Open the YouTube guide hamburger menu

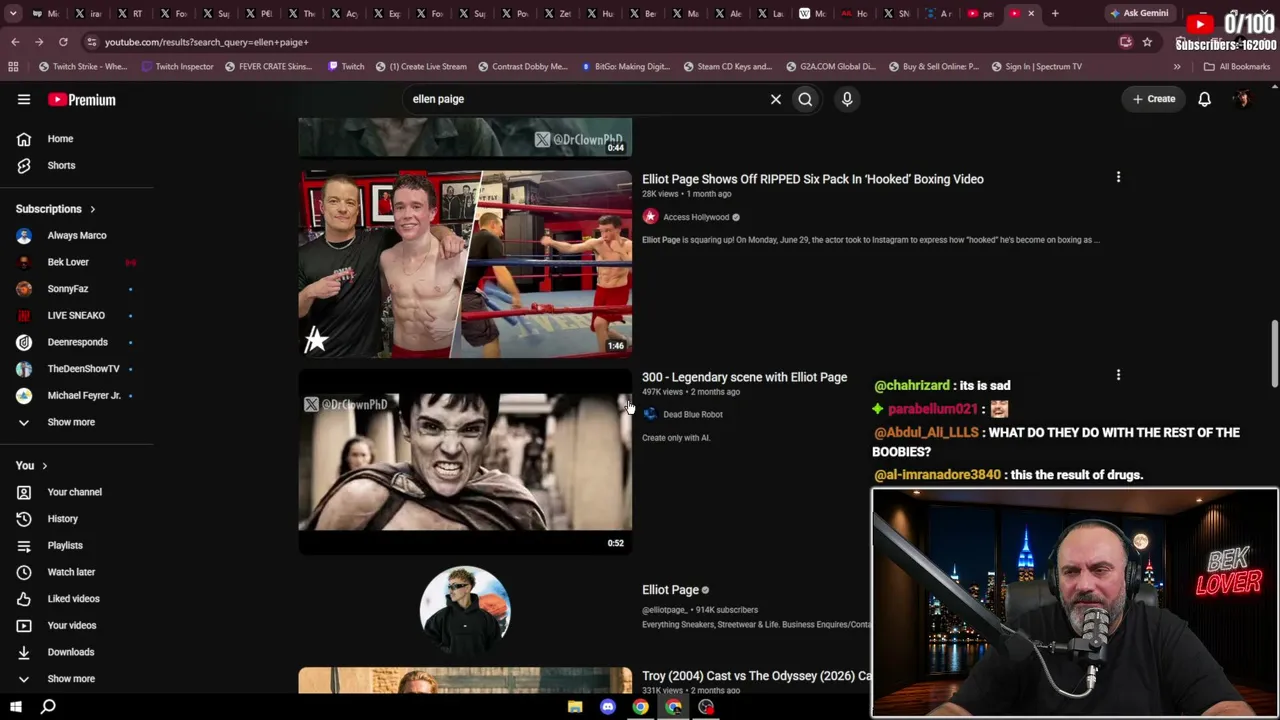[24, 99]
